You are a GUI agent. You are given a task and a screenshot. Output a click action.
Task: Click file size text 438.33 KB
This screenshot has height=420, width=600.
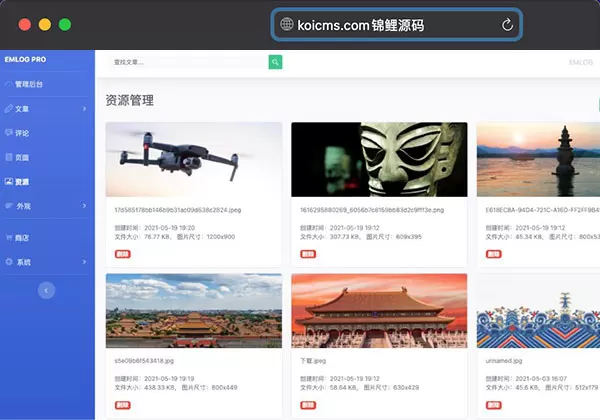(160, 387)
